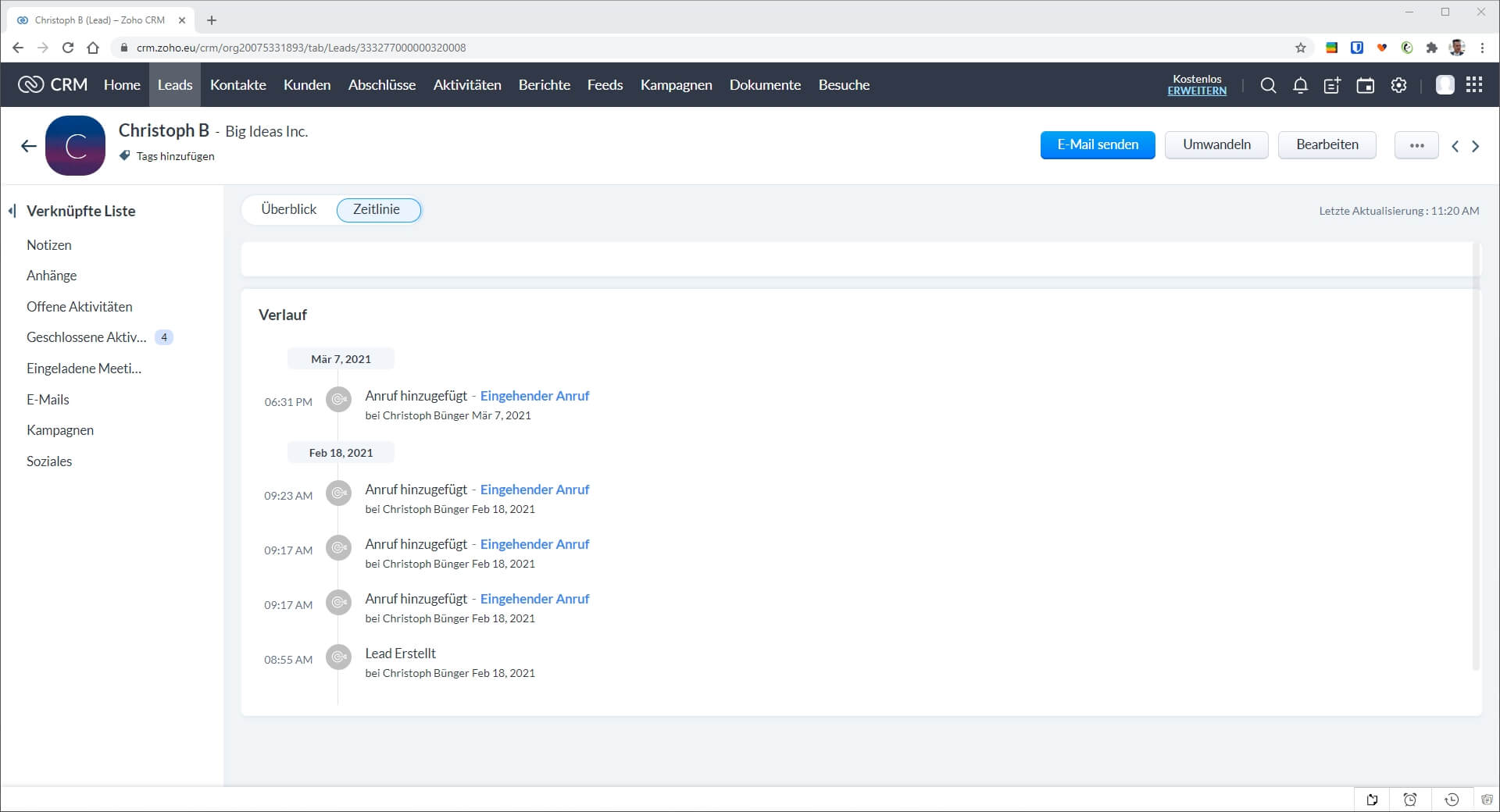Click the back arrow beside lead avatar

pyautogui.click(x=29, y=146)
